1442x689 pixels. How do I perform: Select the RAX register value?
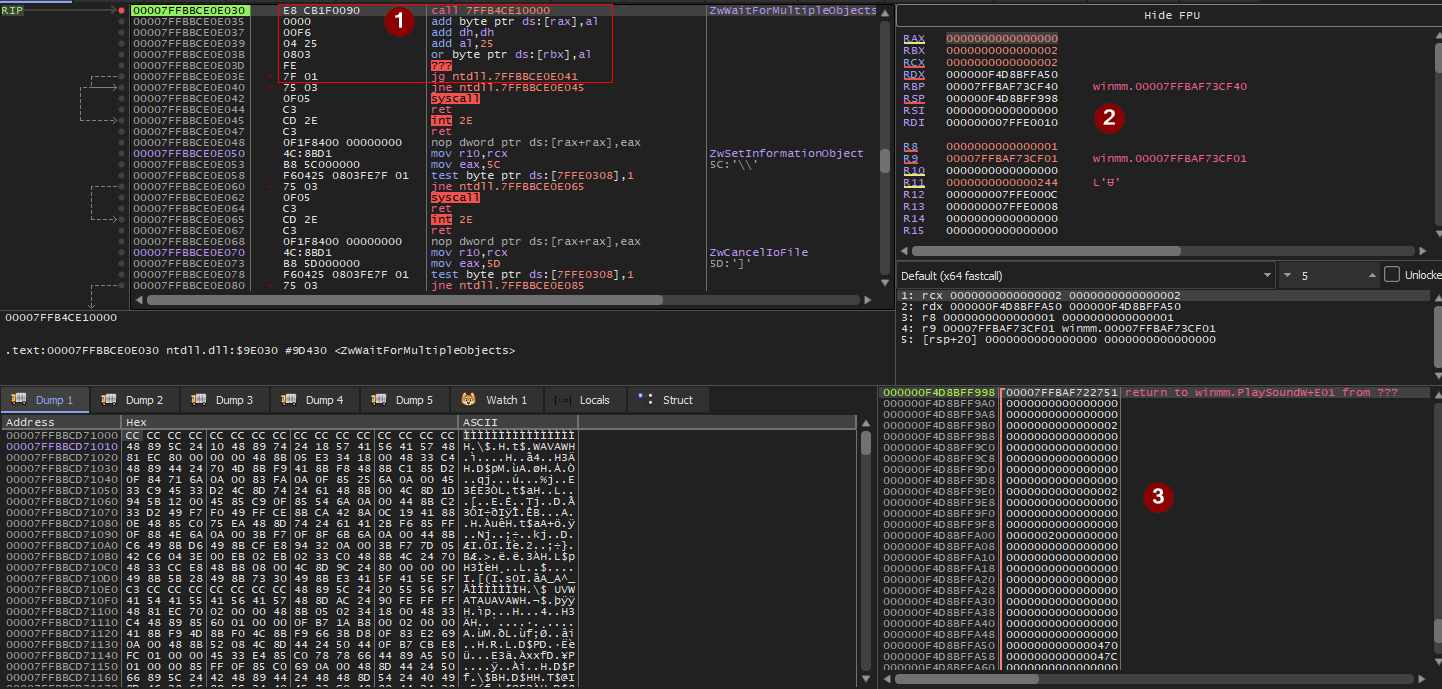coord(1001,38)
